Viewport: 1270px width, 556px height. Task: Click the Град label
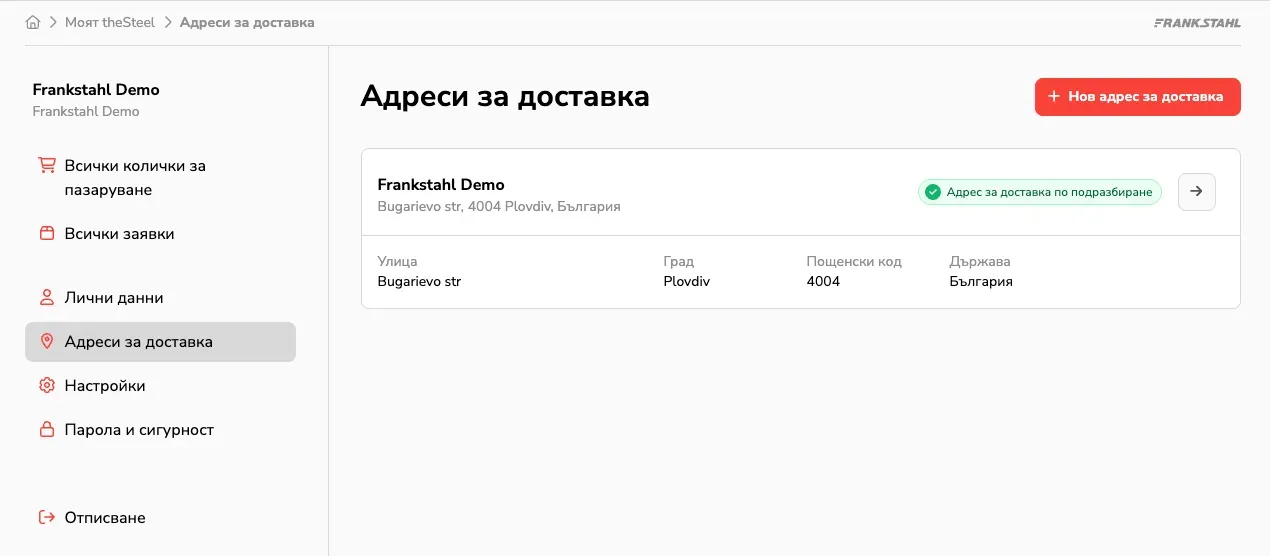[678, 262]
